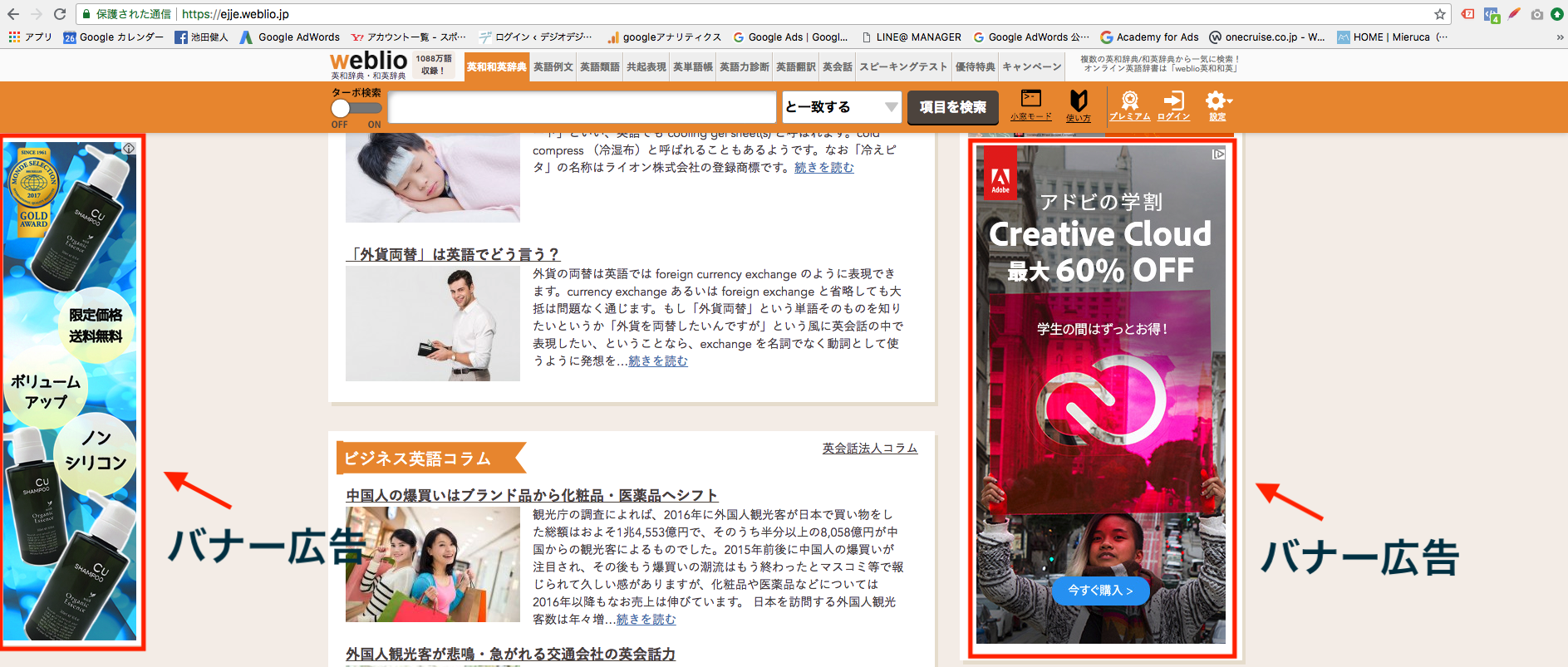Click 続きを読む in the 外貨両替 article

click(x=658, y=361)
